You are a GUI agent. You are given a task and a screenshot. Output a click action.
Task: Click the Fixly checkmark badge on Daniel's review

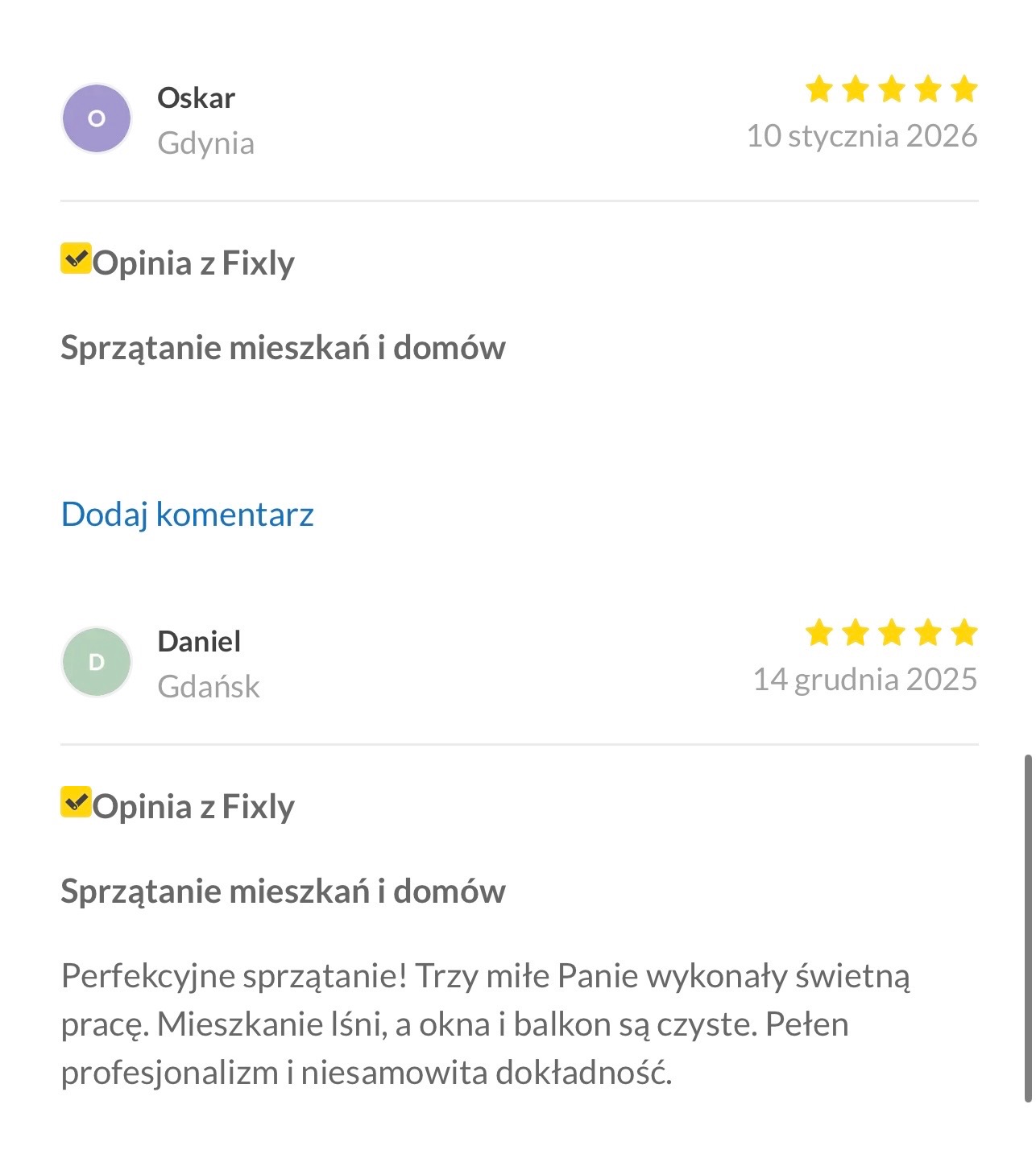click(74, 803)
